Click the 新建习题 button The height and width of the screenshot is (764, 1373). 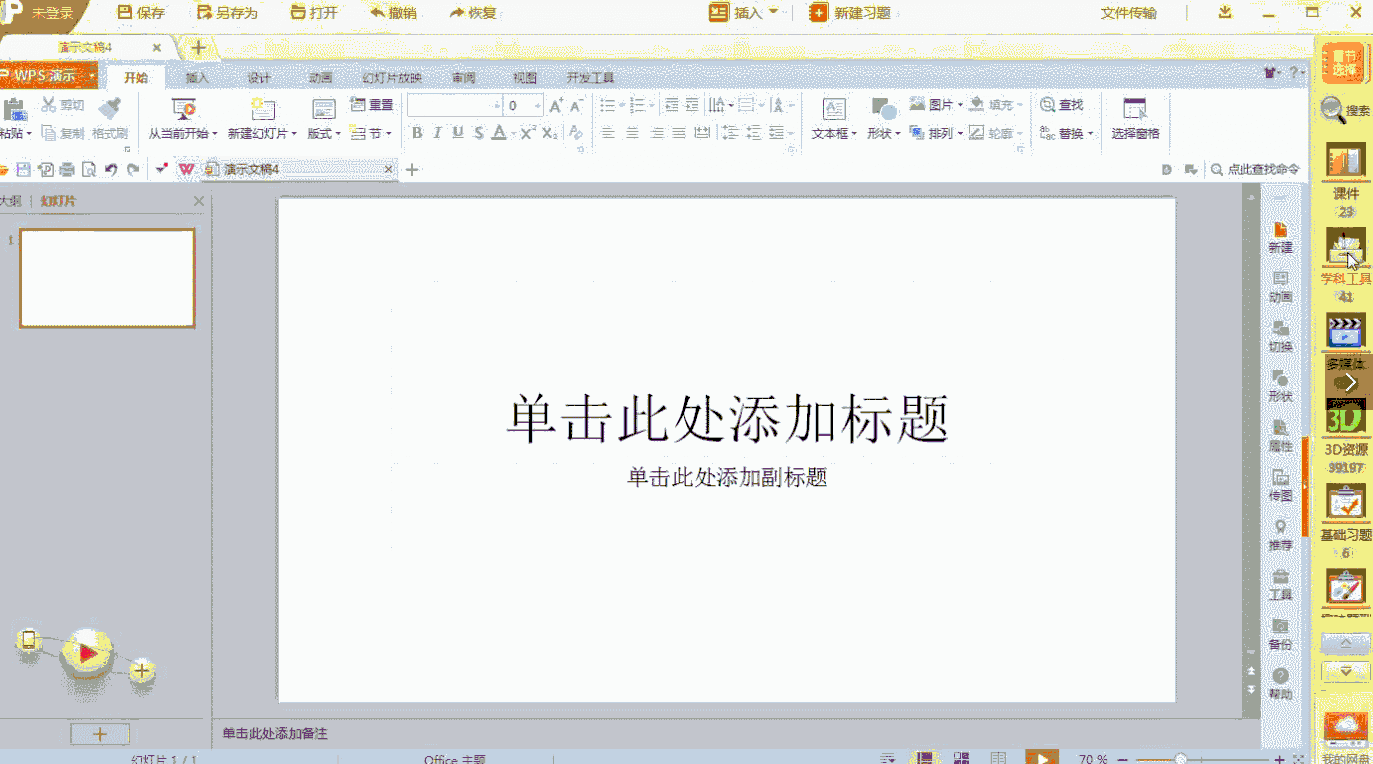pyautogui.click(x=850, y=13)
